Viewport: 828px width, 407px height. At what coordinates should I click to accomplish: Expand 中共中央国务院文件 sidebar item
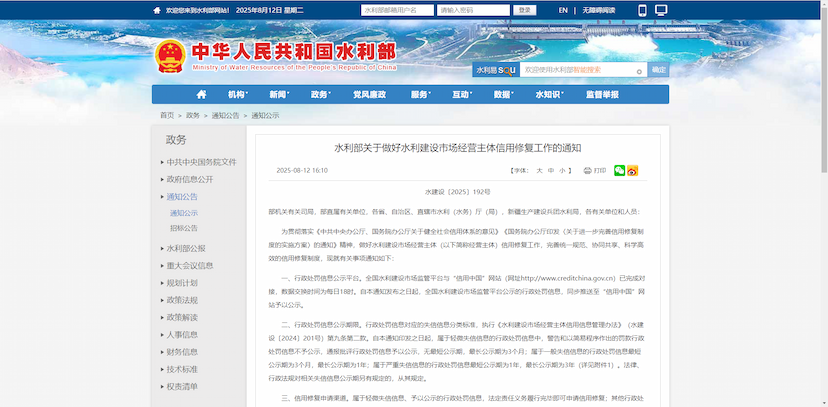(199, 162)
